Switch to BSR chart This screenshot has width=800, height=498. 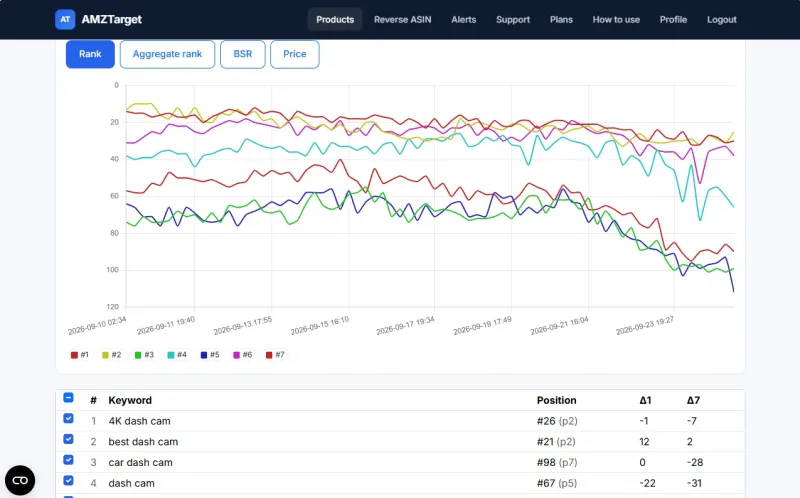click(x=243, y=54)
